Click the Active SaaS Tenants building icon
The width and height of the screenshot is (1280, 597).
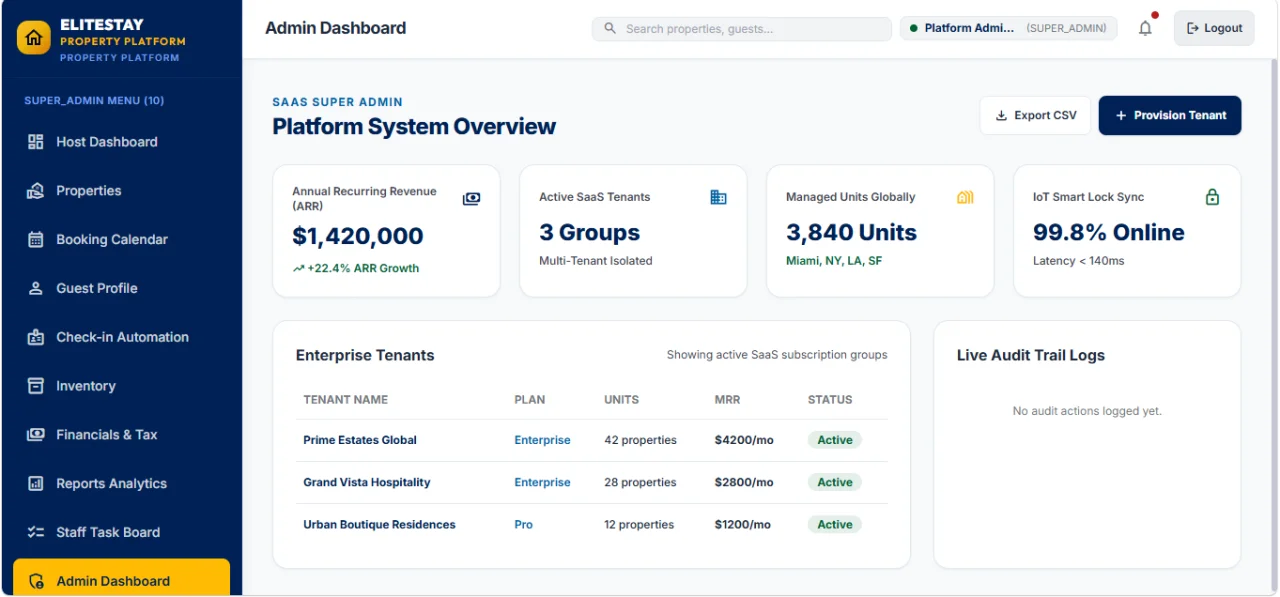[x=718, y=197]
